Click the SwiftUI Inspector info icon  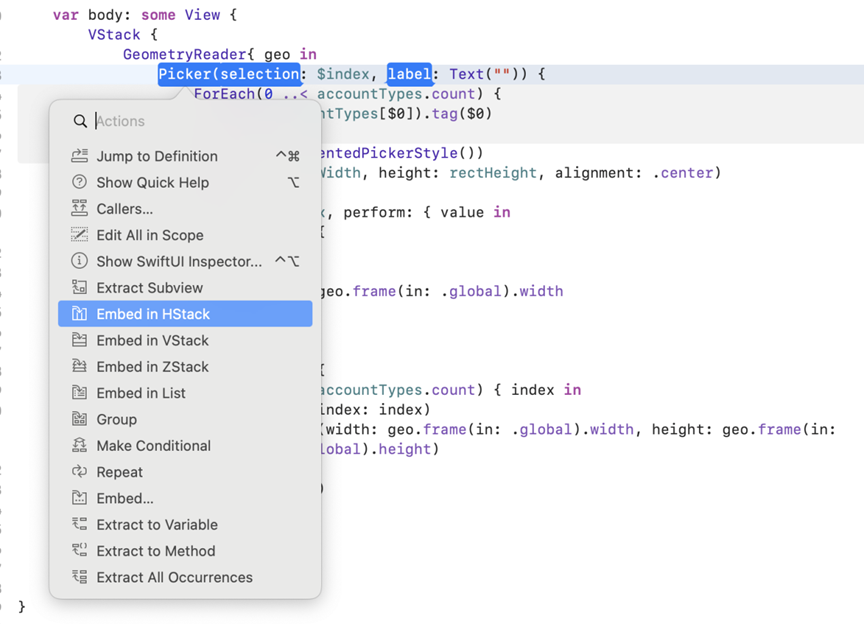pyautogui.click(x=79, y=261)
